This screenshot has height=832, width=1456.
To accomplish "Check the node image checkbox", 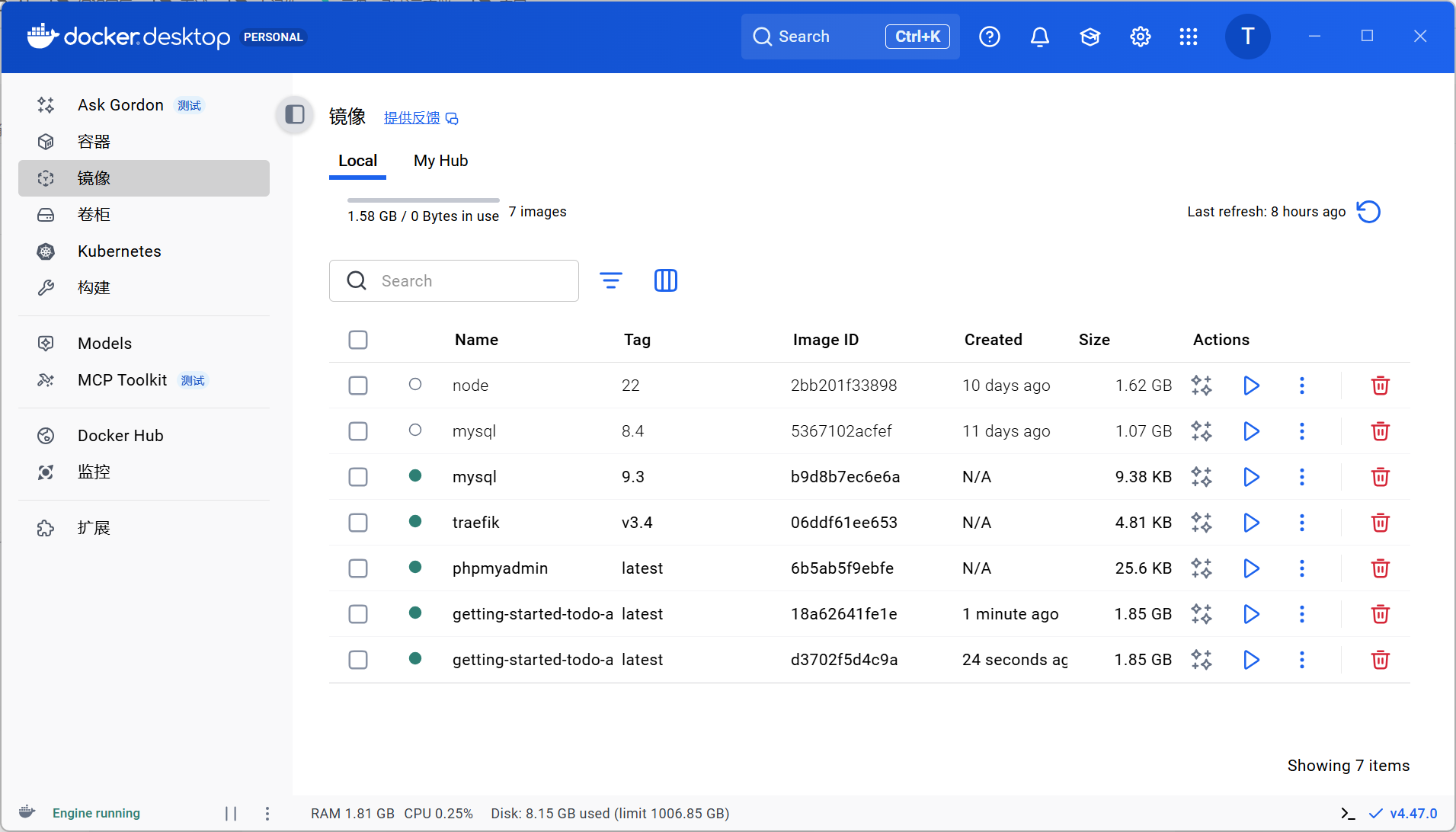I will coord(358,386).
